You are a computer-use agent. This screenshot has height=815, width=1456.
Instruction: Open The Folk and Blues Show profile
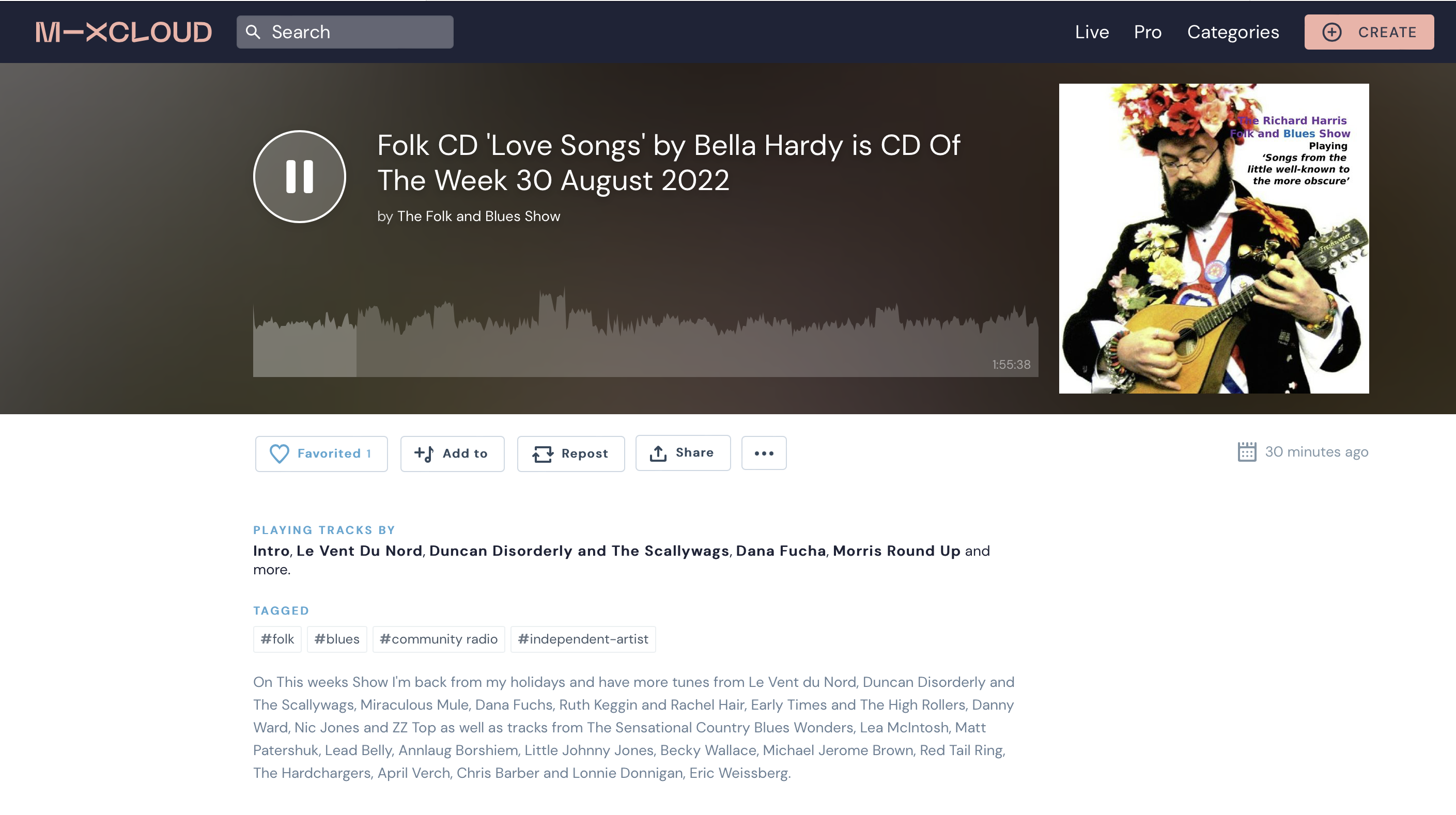point(478,216)
